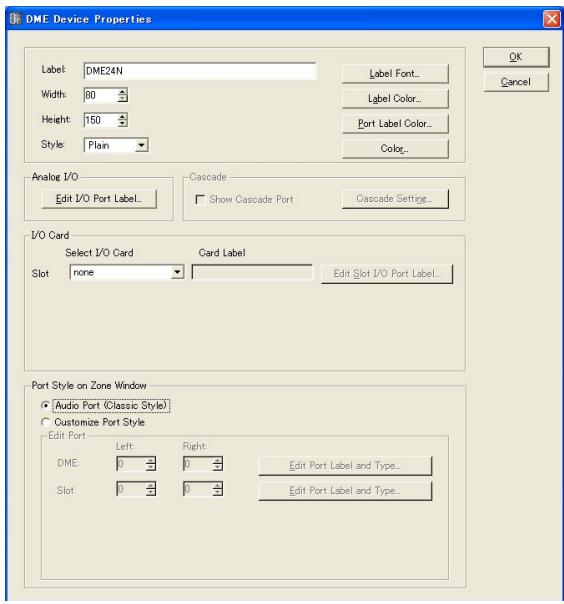Screen dimensions: 564x604
Task: Increment DME Right port spinner up arrow
Action: [x=218, y=460]
